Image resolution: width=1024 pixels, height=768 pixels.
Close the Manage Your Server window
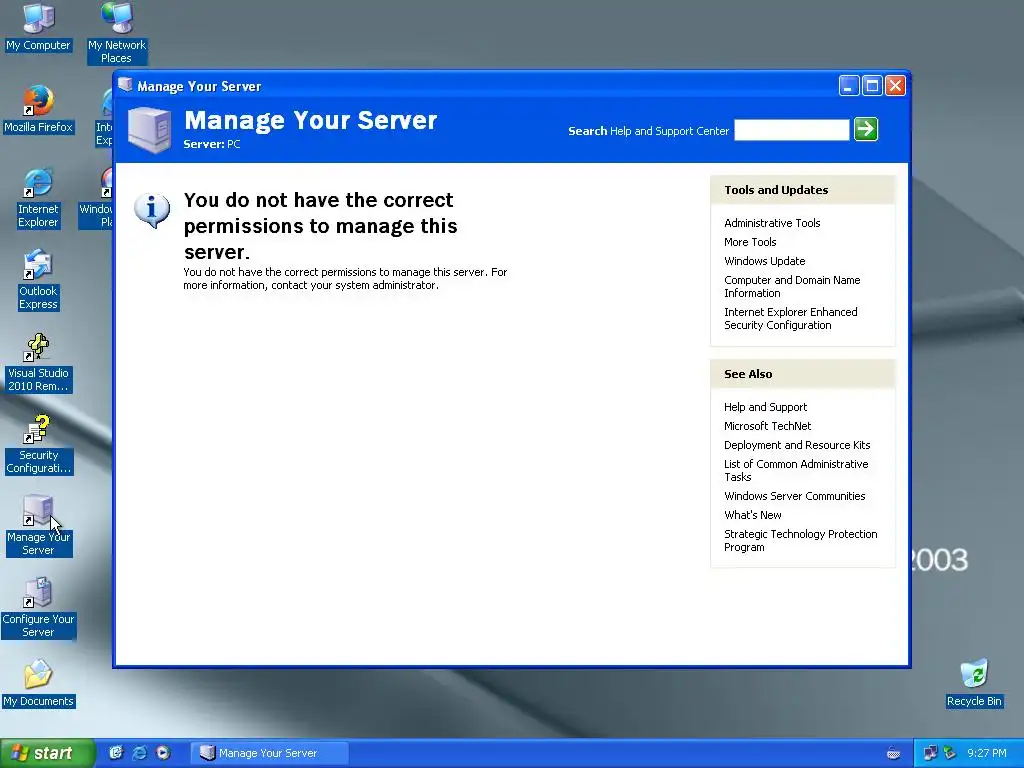(895, 86)
